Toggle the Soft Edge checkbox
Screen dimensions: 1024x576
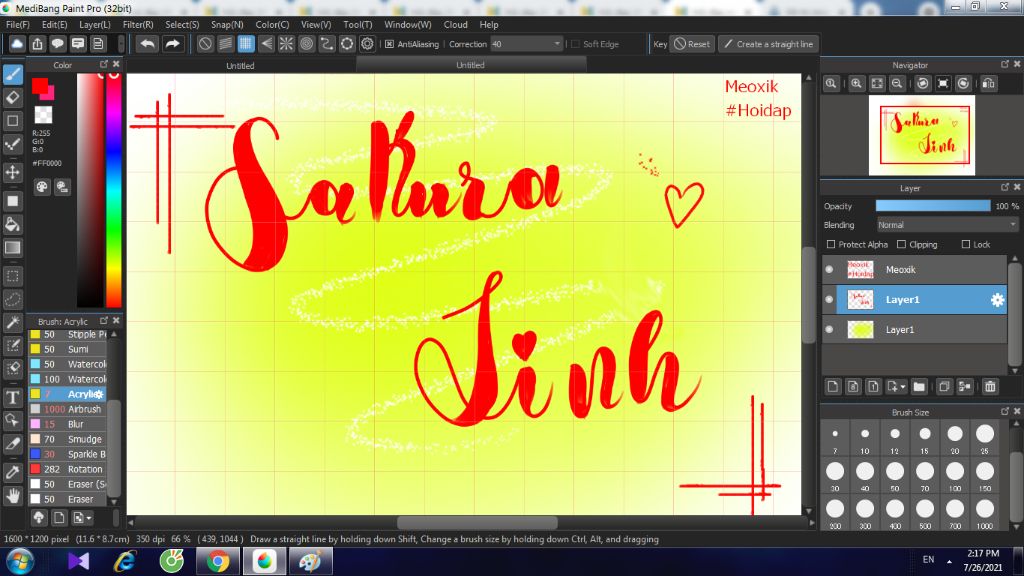[x=575, y=44]
